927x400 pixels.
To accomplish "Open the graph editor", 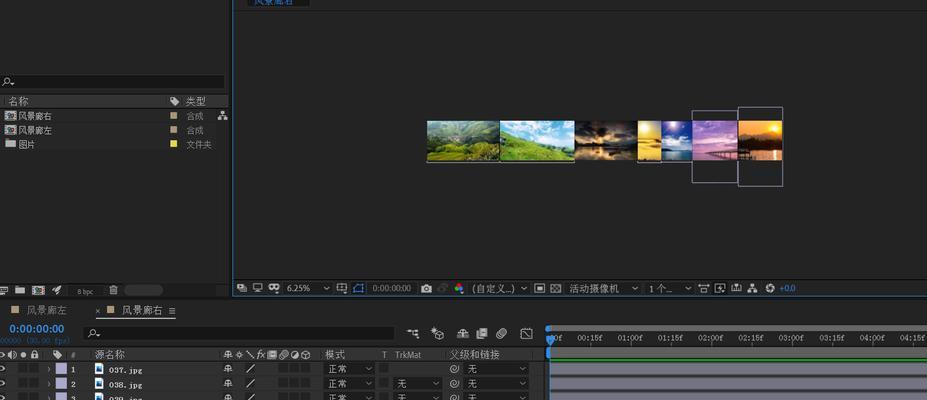I will (x=526, y=334).
